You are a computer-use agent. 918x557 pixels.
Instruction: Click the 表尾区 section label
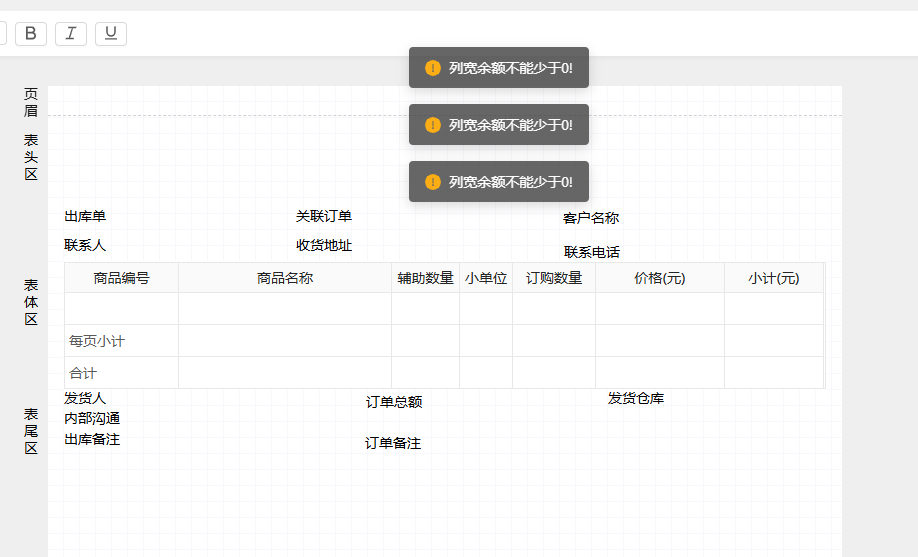tap(31, 431)
